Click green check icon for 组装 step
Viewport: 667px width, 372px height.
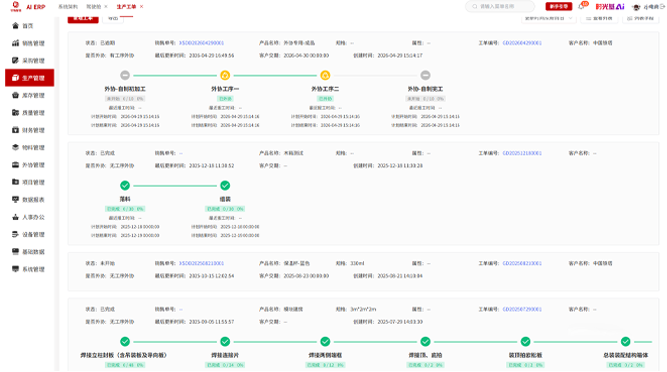(x=225, y=185)
